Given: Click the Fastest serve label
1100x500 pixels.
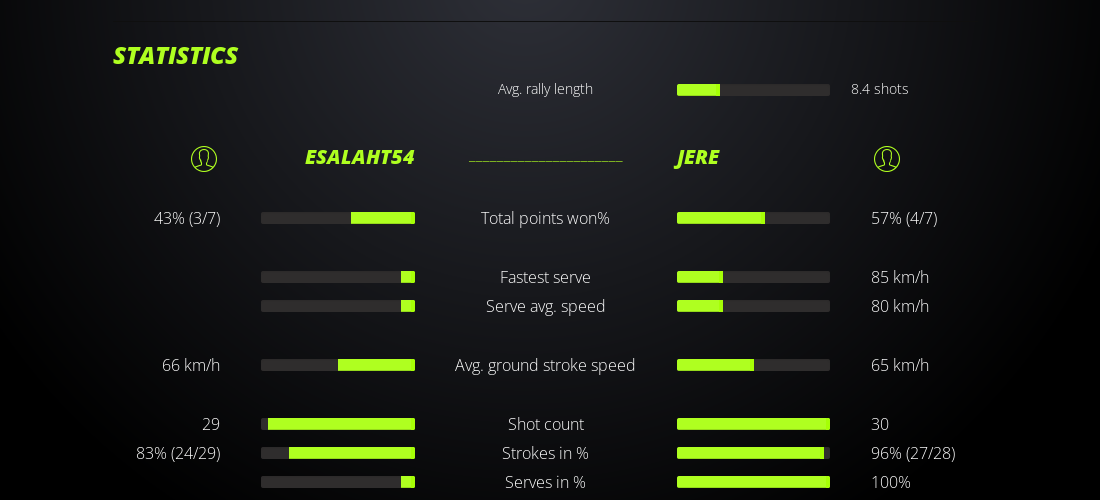Looking at the screenshot, I should pyautogui.click(x=545, y=277).
